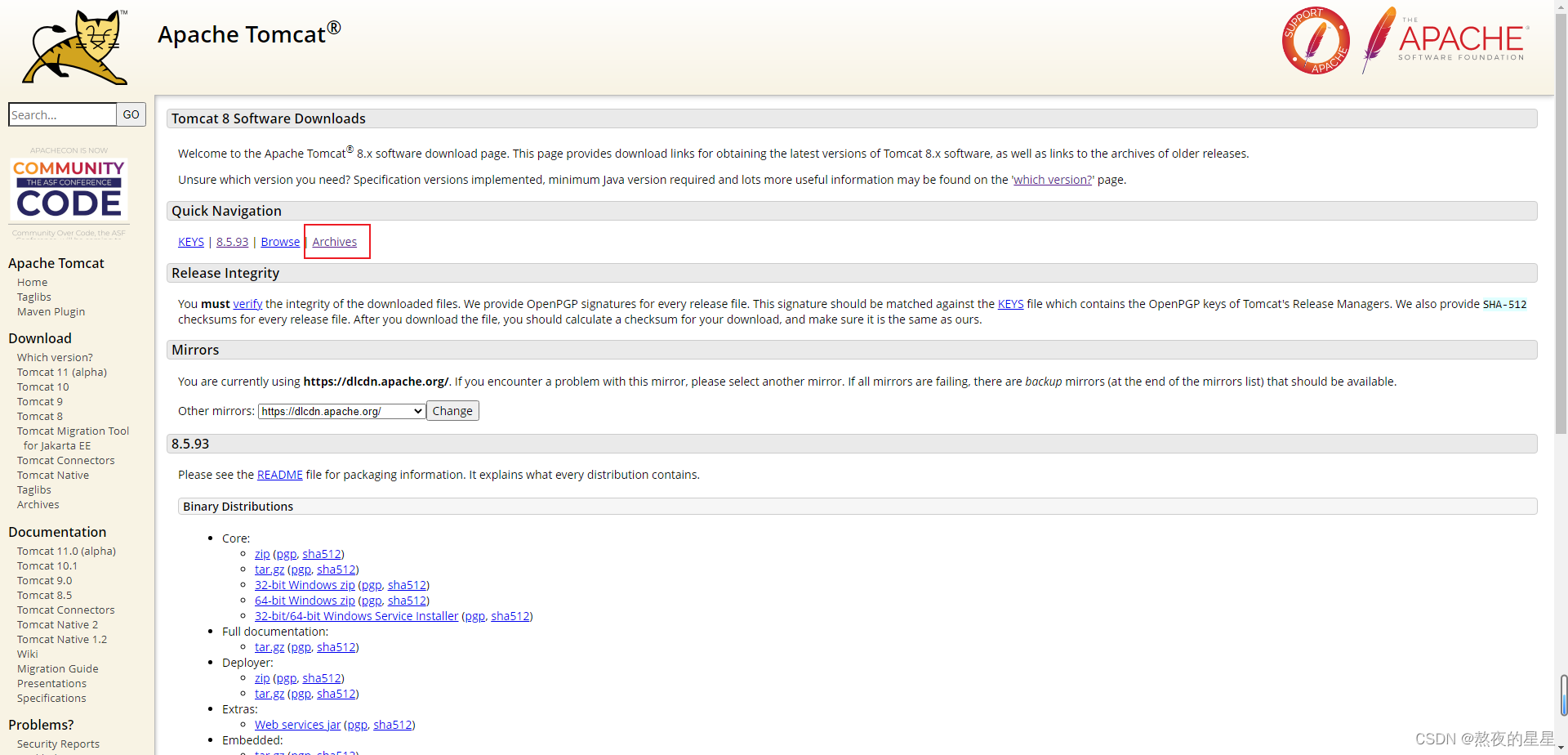This screenshot has width=1568, height=755.
Task: Click the GO search button
Action: [x=131, y=114]
